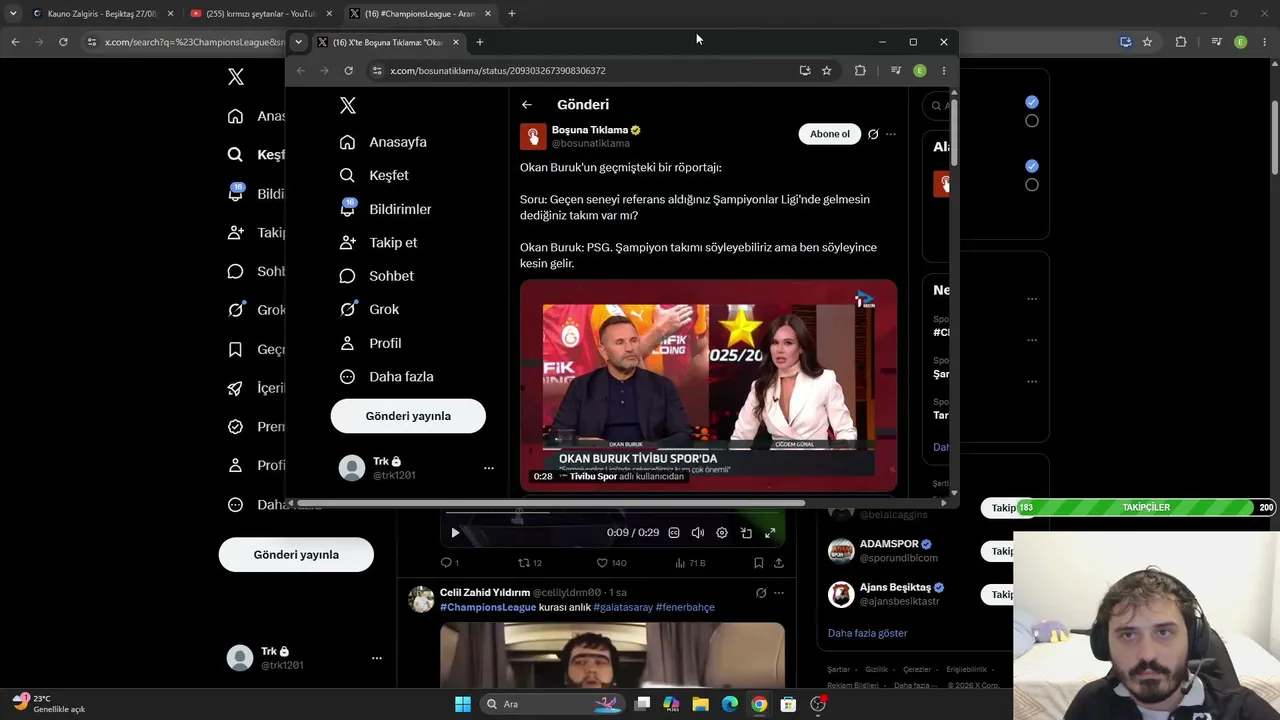Like the post with 140 likes
This screenshot has width=1280, height=720.
611,563
